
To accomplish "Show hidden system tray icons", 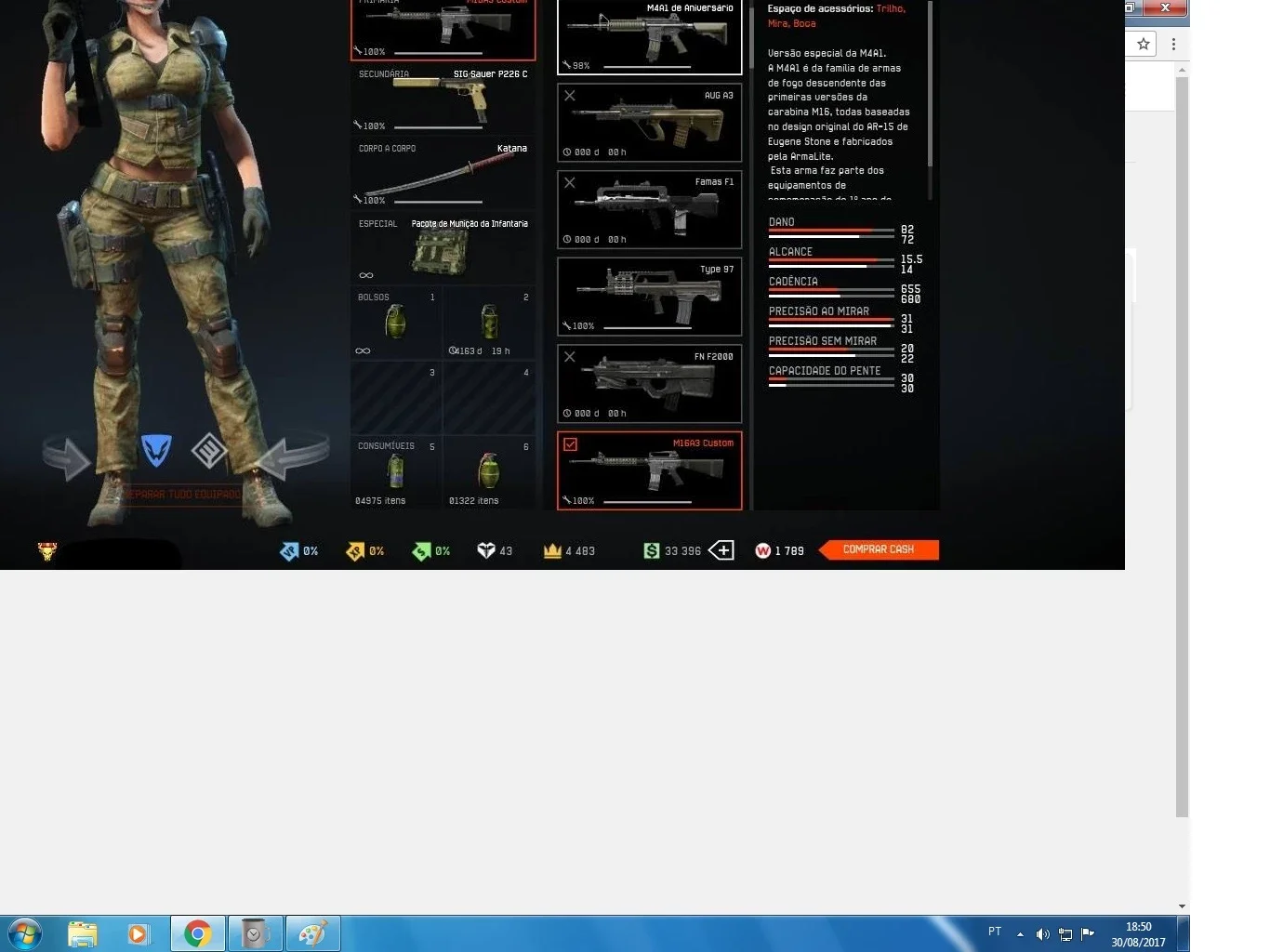I will 1020,934.
